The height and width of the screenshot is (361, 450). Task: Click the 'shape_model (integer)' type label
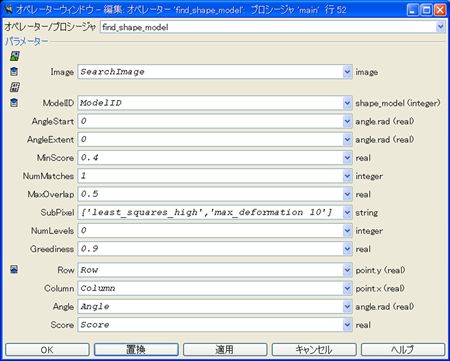click(x=398, y=103)
